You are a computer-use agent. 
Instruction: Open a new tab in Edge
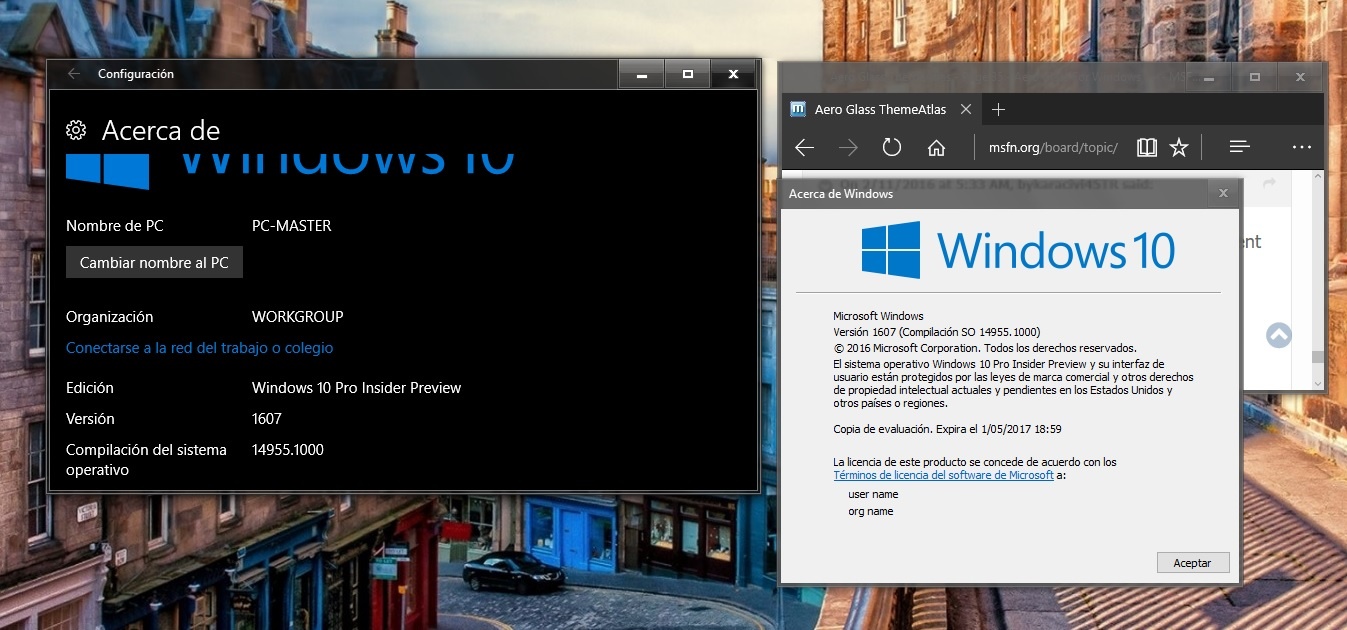tap(998, 110)
